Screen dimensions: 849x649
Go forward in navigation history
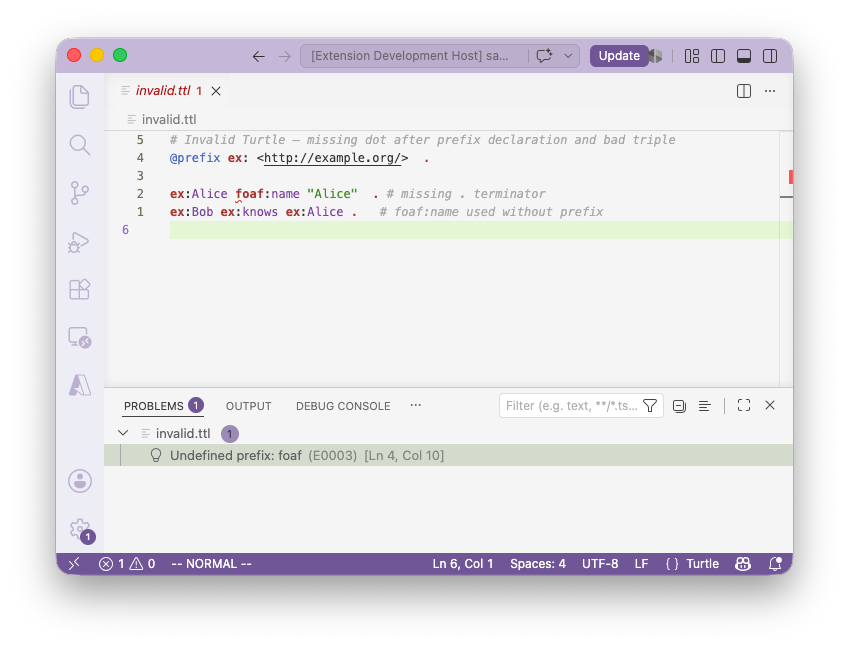point(285,56)
